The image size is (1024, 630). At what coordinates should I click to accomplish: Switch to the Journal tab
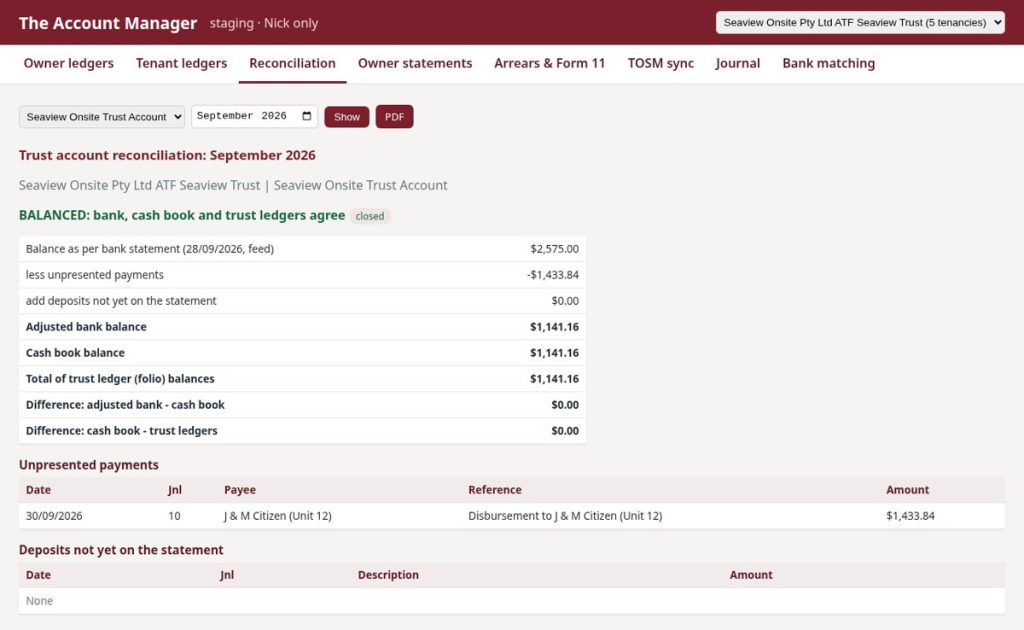737,63
